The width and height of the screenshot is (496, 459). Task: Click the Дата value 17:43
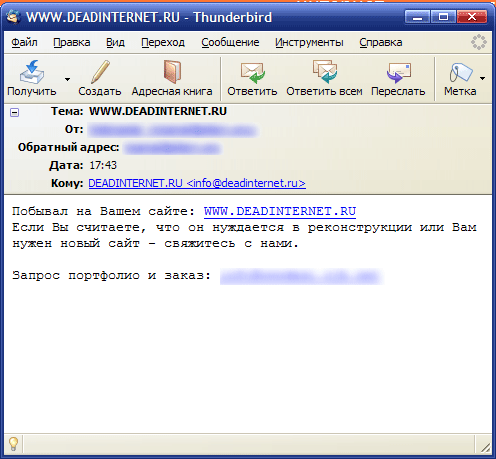[x=103, y=165]
